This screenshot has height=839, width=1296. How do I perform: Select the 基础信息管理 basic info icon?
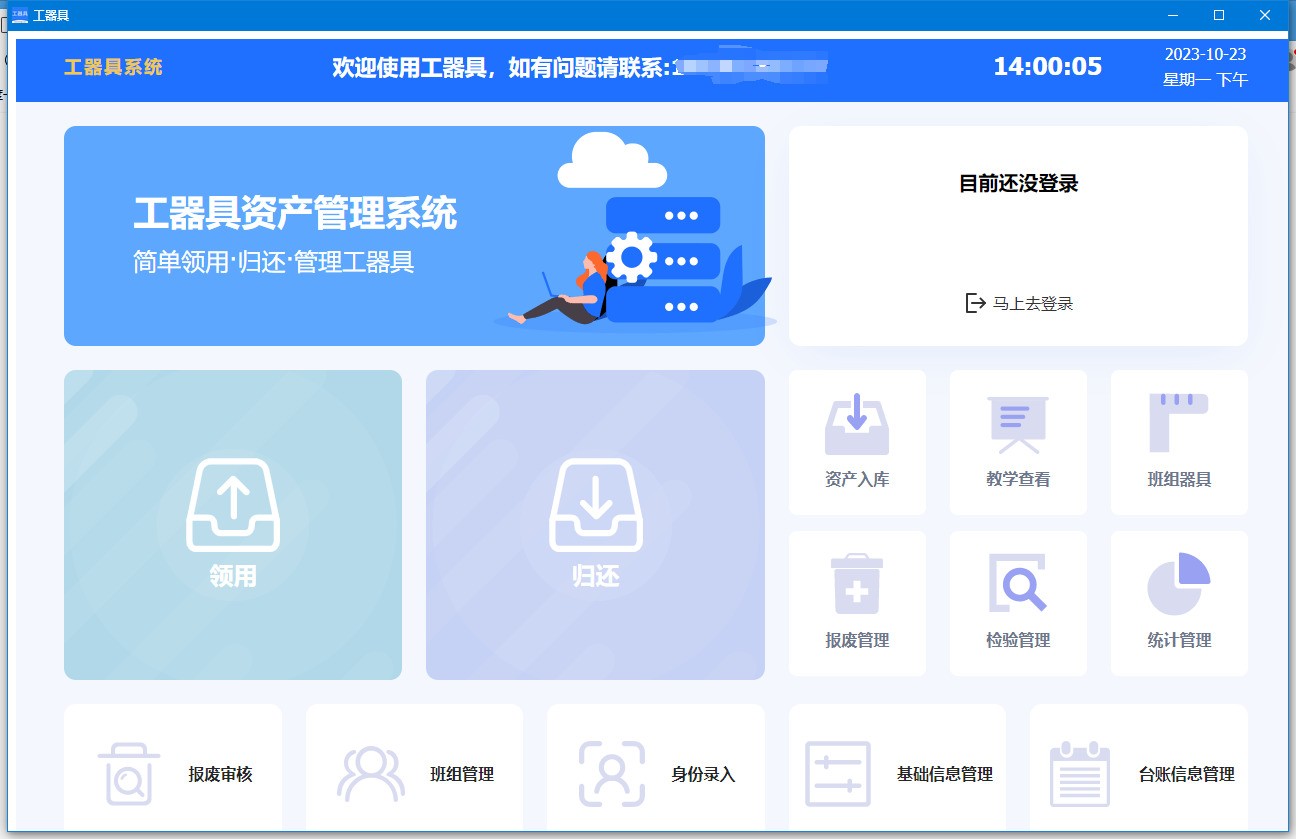click(x=897, y=775)
